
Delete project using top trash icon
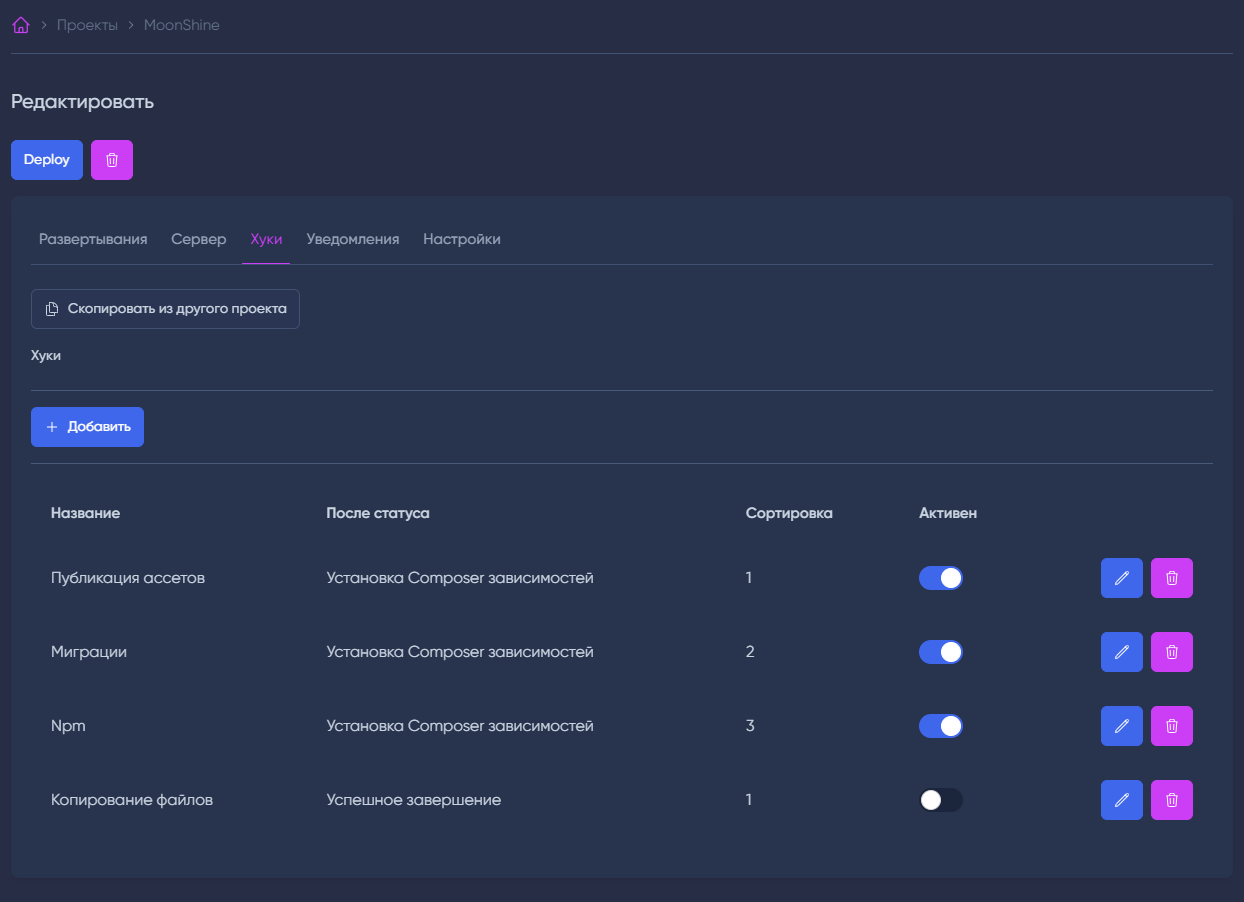[112, 160]
